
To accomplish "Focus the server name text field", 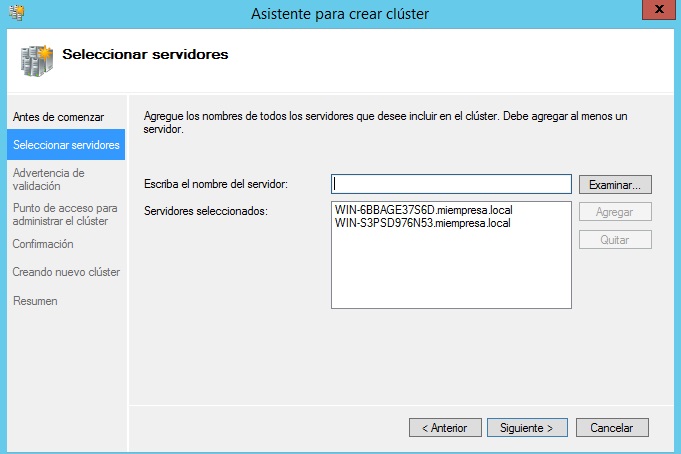I will [451, 184].
